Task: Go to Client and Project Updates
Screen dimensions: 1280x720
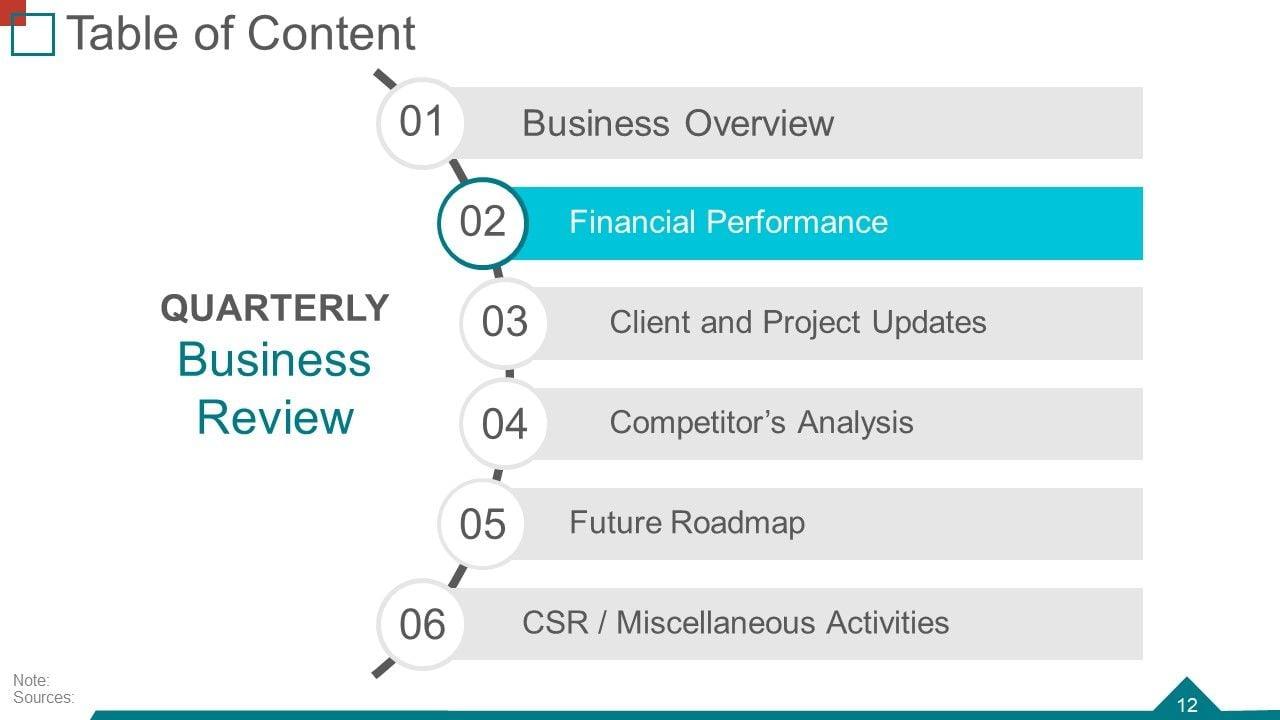Action: 797,322
